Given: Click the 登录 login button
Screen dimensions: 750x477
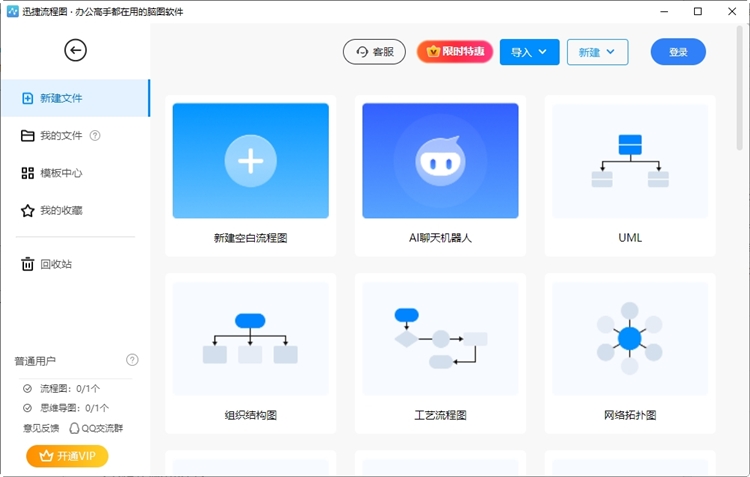Looking at the screenshot, I should click(x=678, y=52).
